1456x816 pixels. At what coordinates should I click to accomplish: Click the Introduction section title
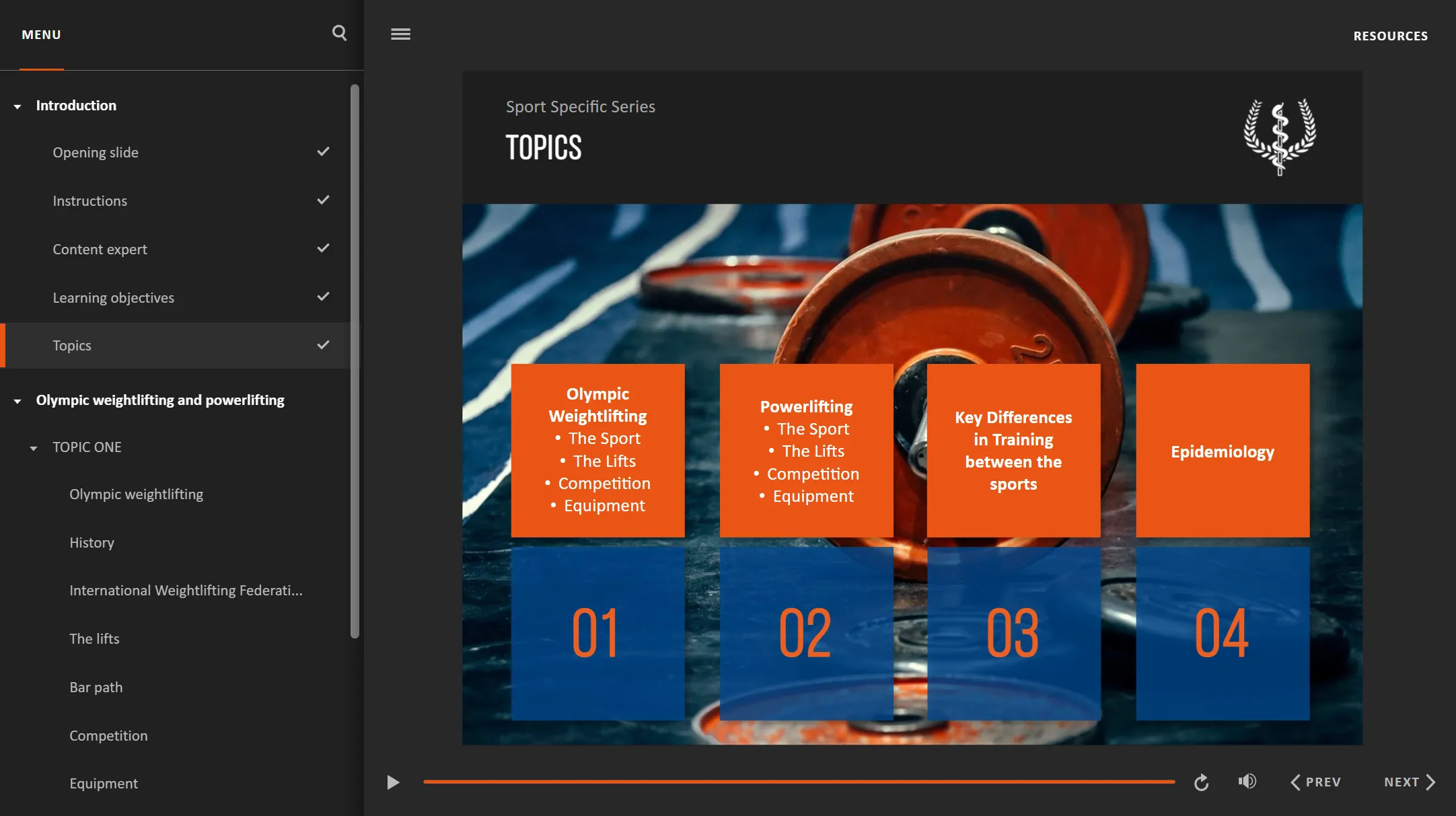[76, 106]
